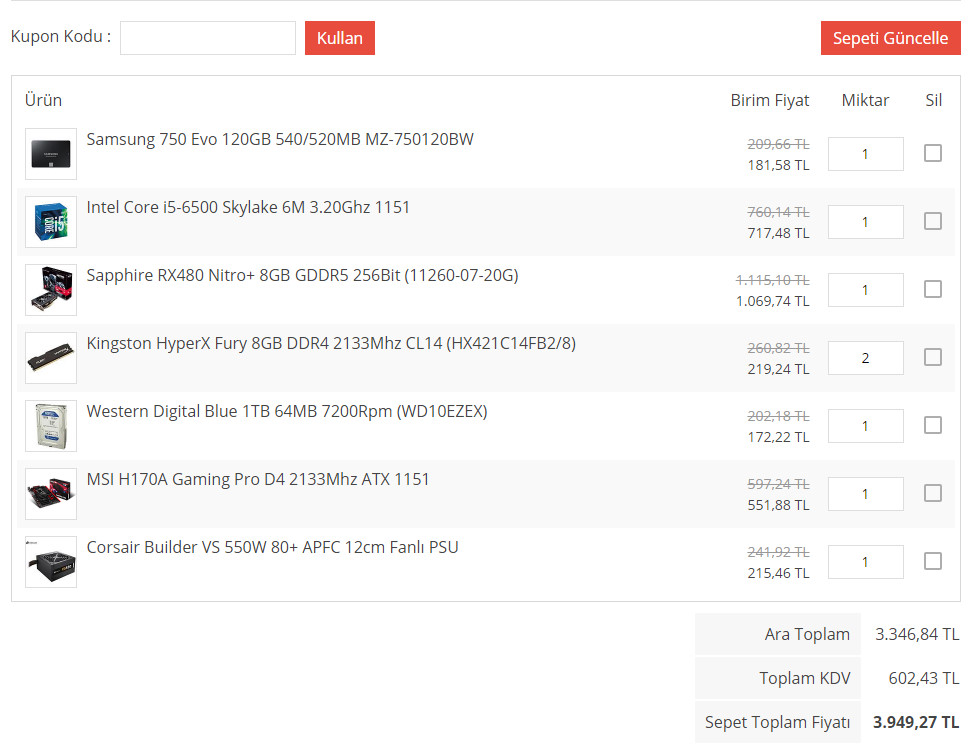Click the Toplam KDV value 602,43 TL
This screenshot has width=968, height=756.
point(924,678)
